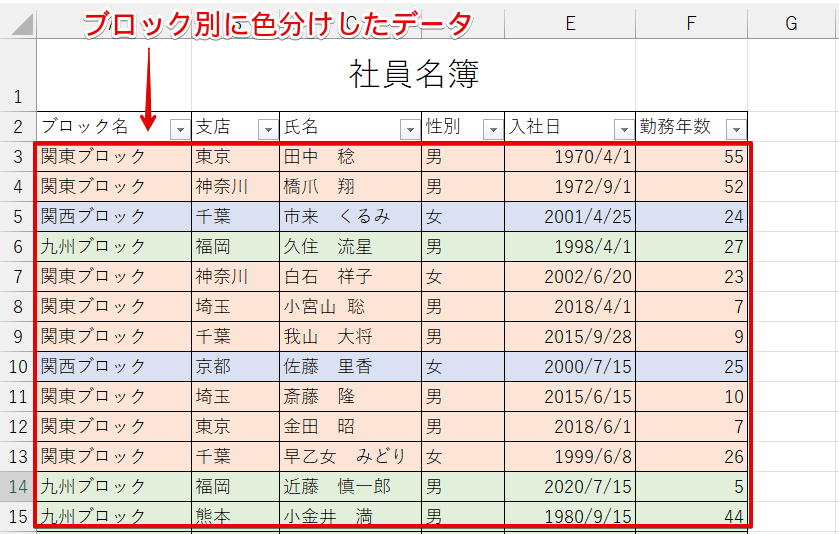Select cell with name 久住 流星
The image size is (839, 534).
[x=350, y=247]
